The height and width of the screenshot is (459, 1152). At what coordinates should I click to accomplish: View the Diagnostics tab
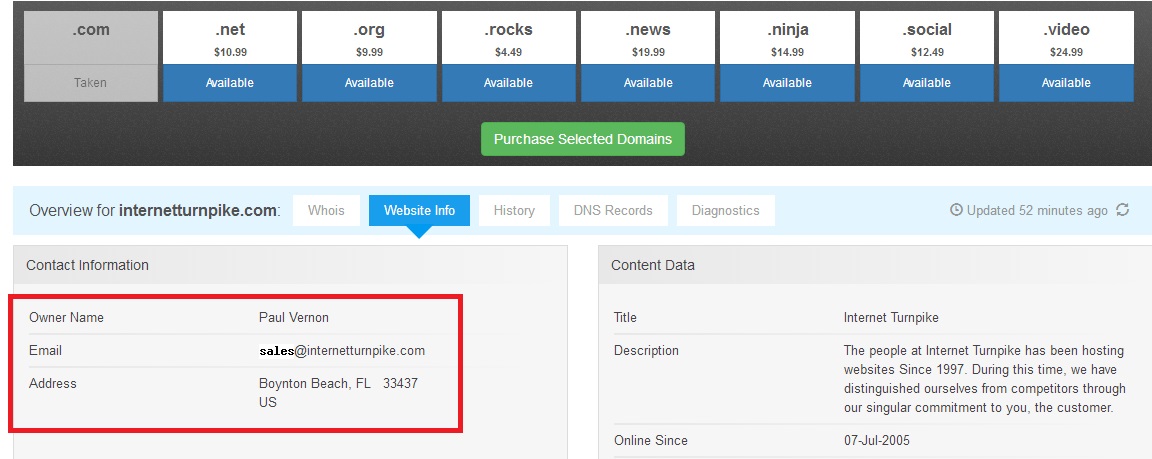(726, 210)
